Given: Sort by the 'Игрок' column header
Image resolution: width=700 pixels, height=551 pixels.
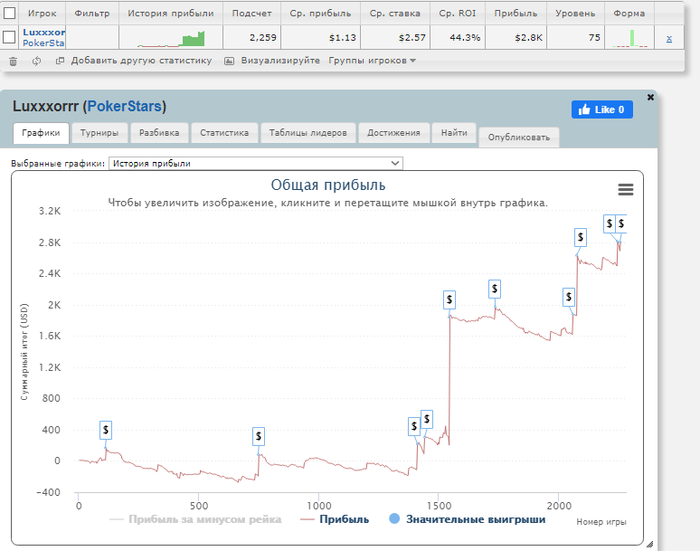Looking at the screenshot, I should (x=42, y=13).
